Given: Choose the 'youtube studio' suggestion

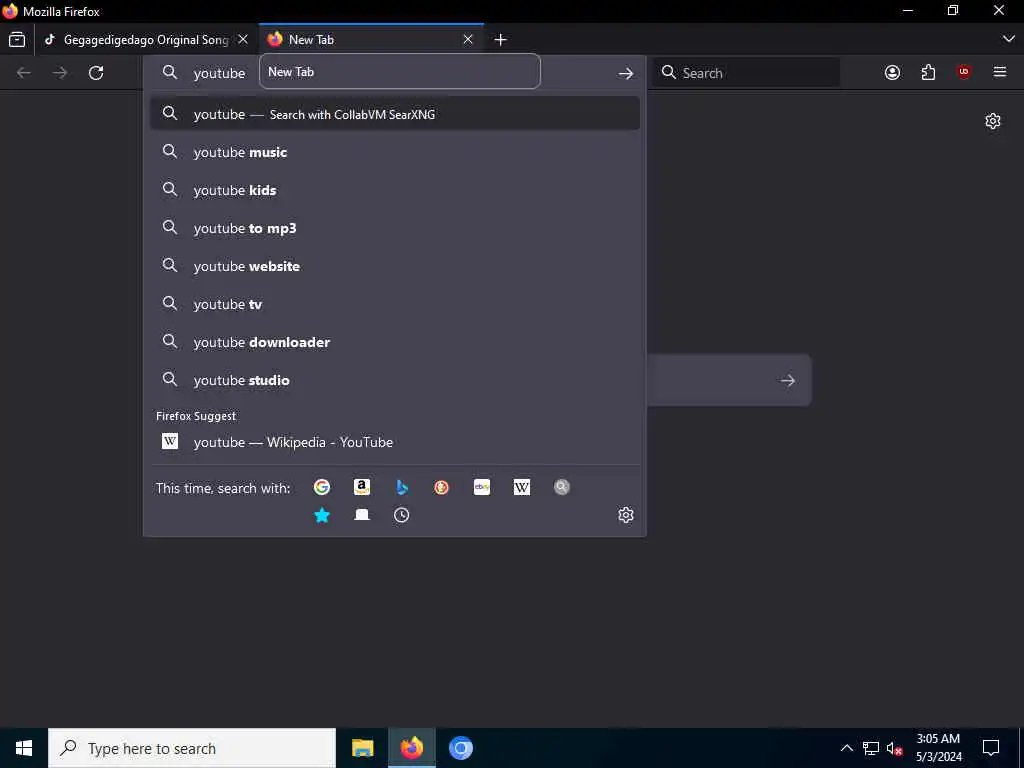Looking at the screenshot, I should (394, 380).
